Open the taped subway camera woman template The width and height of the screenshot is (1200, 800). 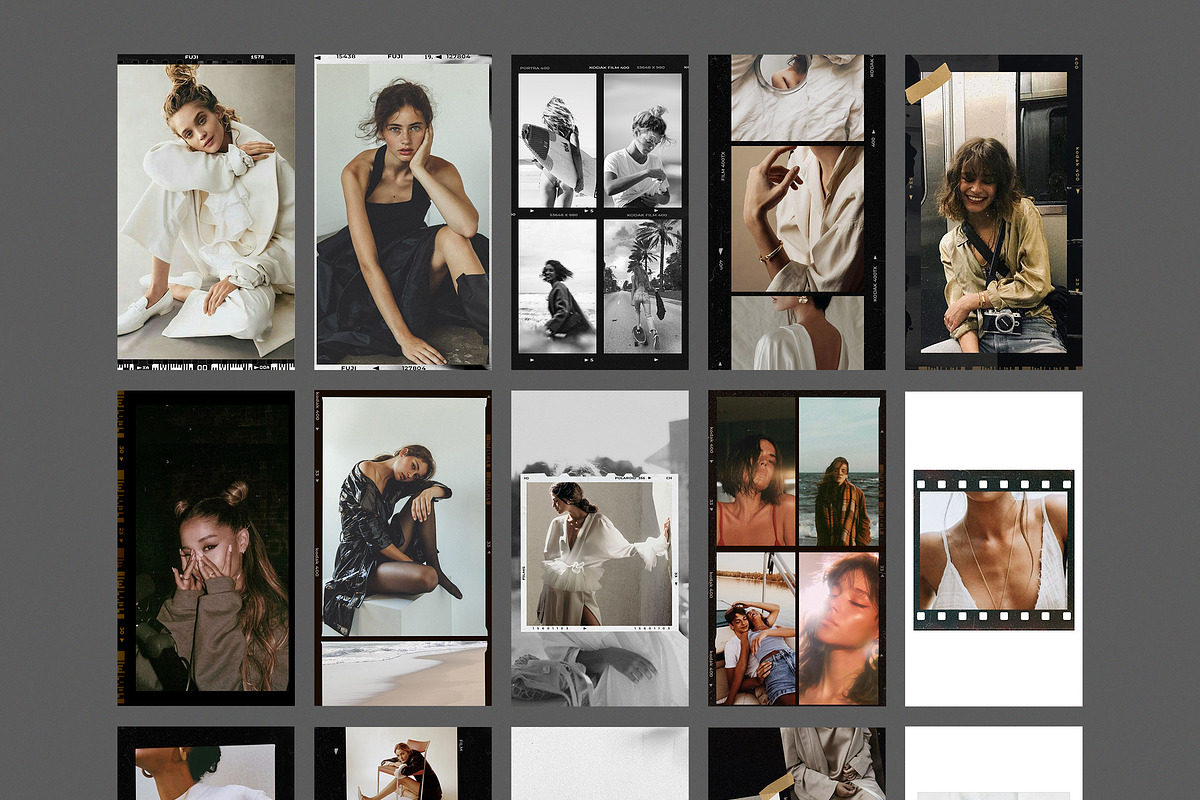994,212
